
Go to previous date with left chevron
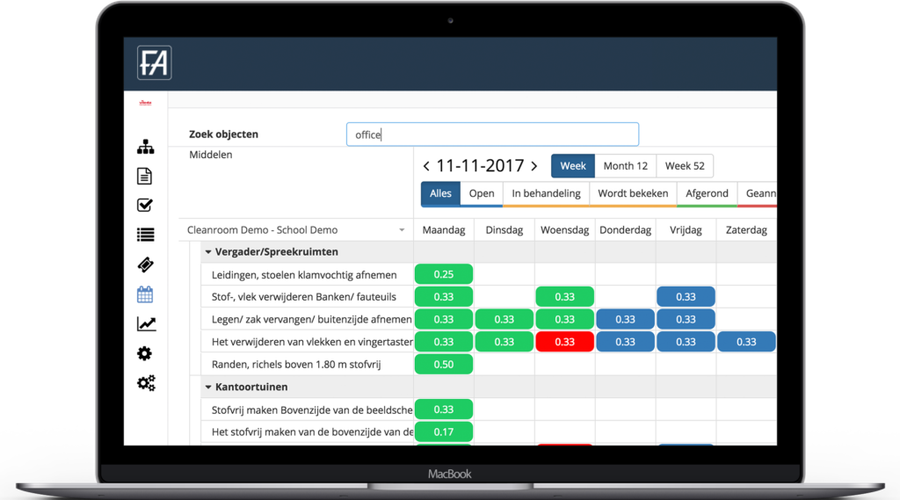[x=426, y=166]
